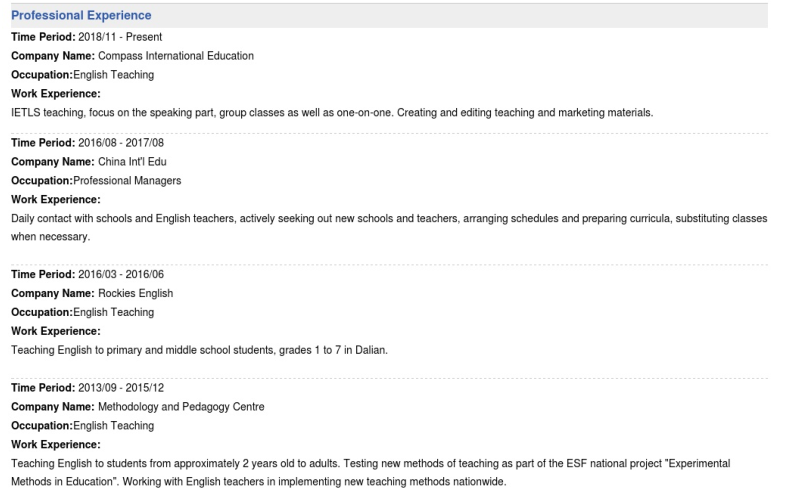787x494 pixels.
Task: Click the first Work Experience label
Action: [x=56, y=94]
